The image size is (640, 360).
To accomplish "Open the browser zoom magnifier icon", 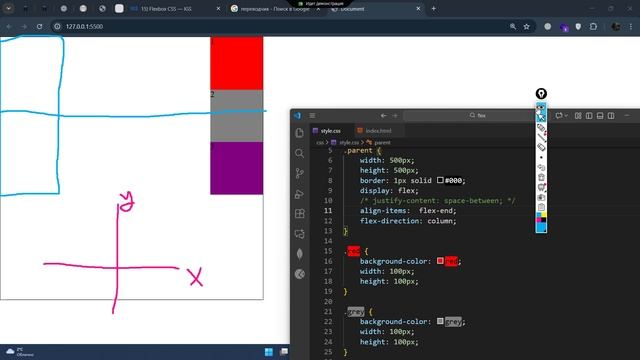I will click(x=513, y=27).
